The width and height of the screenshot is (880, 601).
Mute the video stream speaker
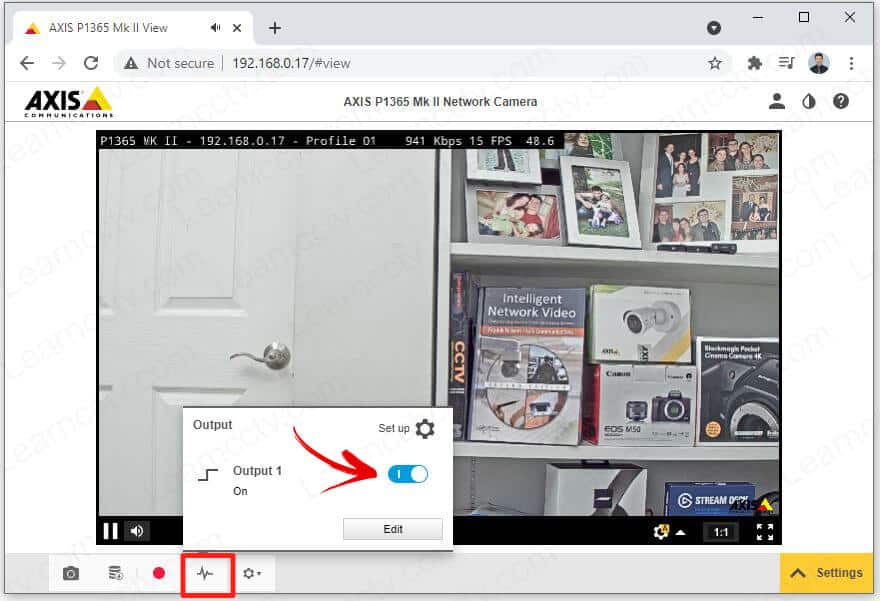pyautogui.click(x=136, y=531)
